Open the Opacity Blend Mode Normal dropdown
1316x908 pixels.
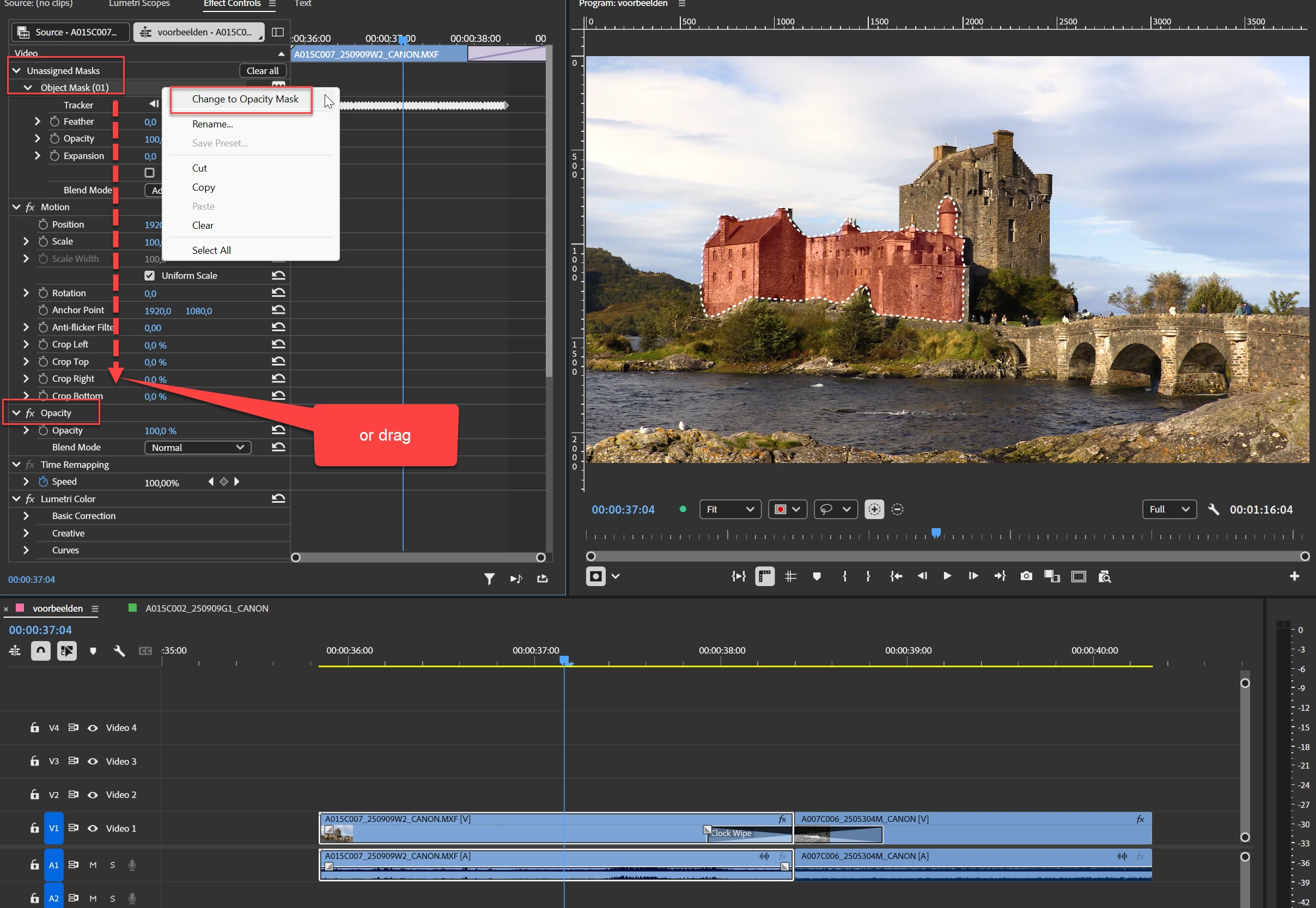(197, 448)
